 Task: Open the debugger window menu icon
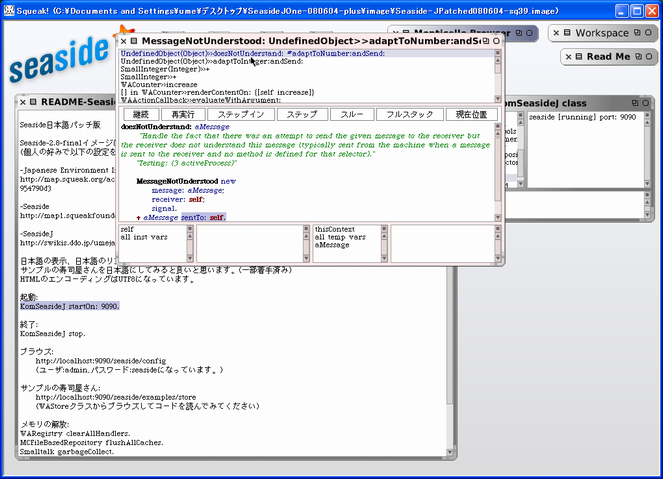134,41
